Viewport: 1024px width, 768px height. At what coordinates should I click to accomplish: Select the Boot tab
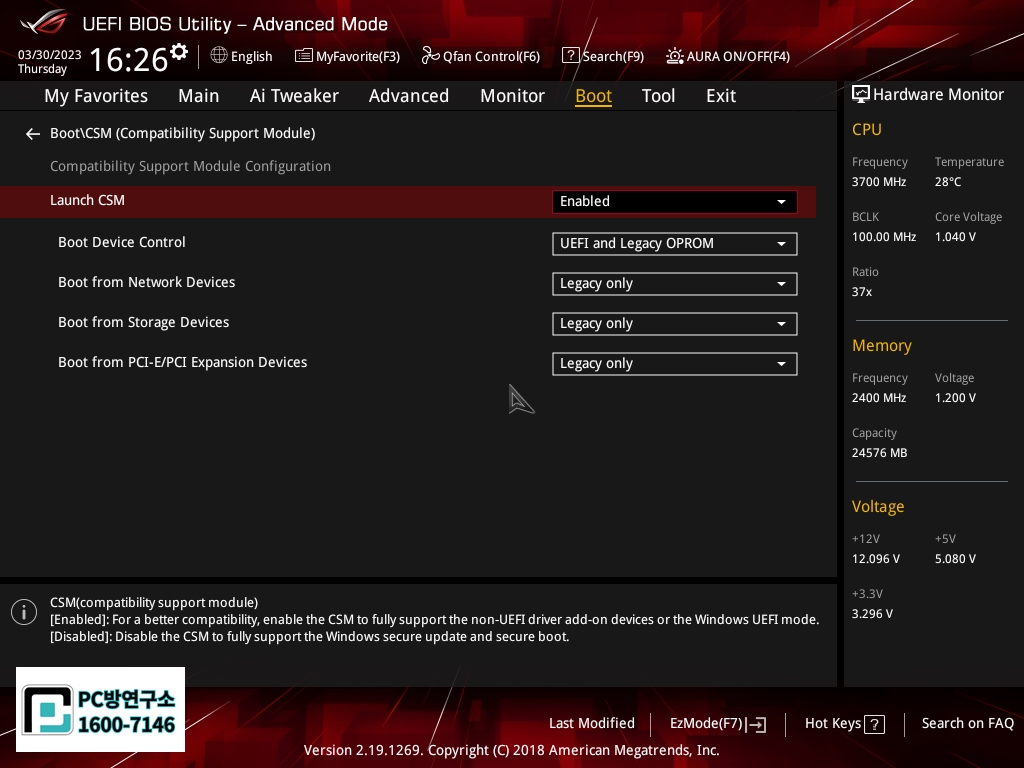point(593,96)
